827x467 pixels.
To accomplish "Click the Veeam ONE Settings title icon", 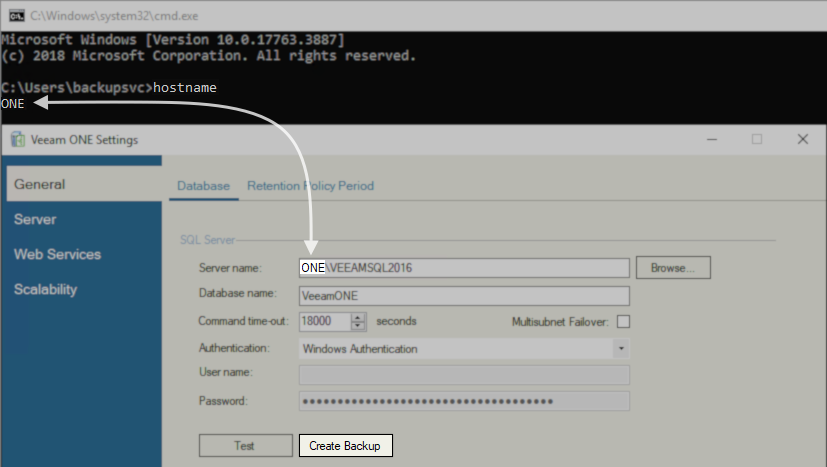I will click(x=17, y=139).
